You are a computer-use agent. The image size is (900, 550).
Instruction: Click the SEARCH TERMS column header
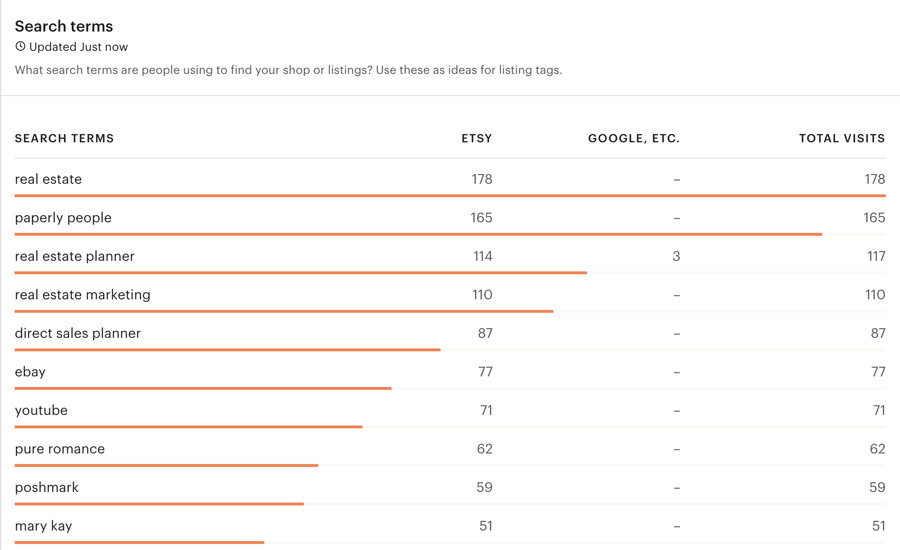(x=64, y=138)
